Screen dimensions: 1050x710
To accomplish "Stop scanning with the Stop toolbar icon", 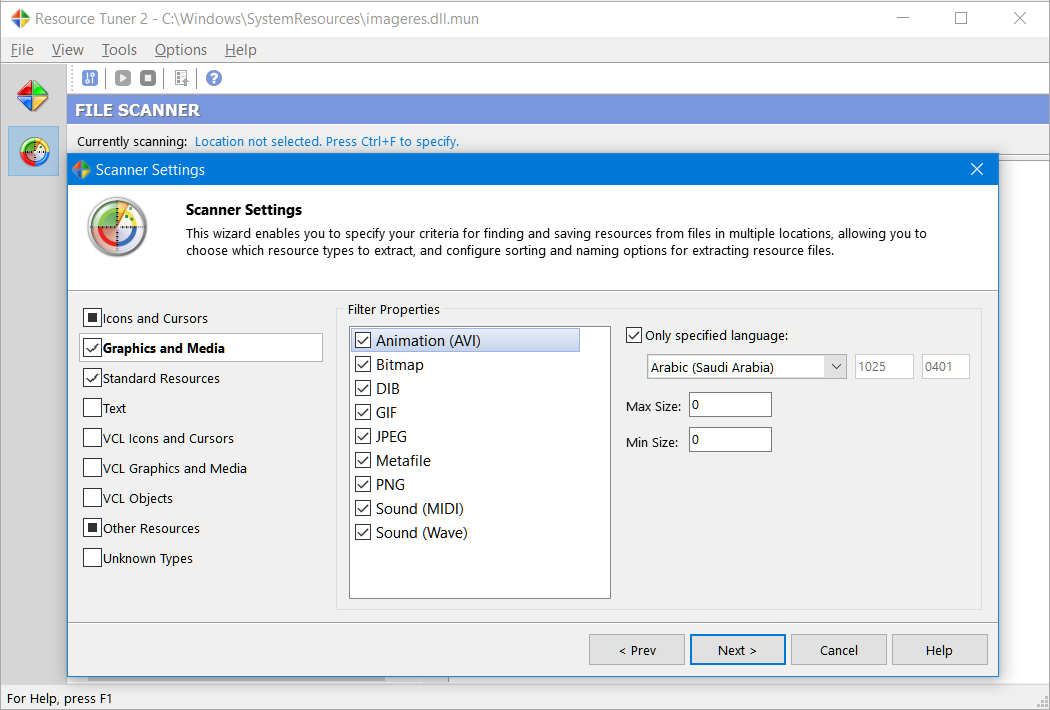I will point(150,77).
